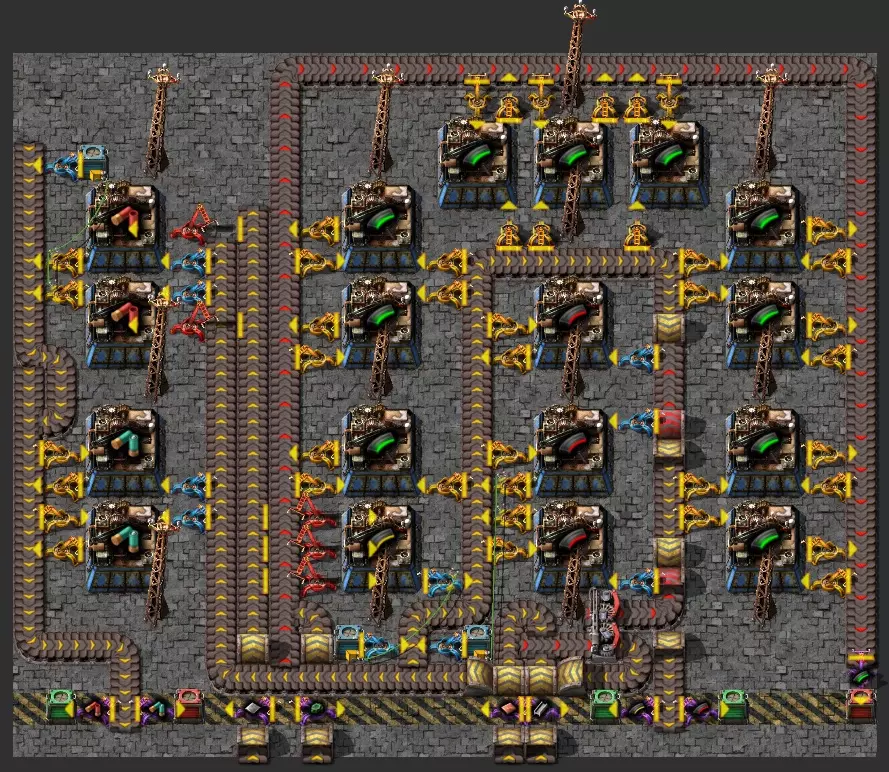Open the bottom green-belt assembler in the rightmost column
889x772 pixels.
tap(765, 547)
